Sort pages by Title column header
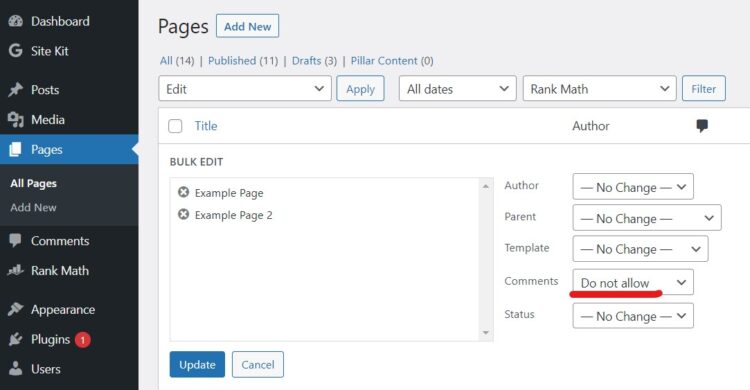 [206, 126]
